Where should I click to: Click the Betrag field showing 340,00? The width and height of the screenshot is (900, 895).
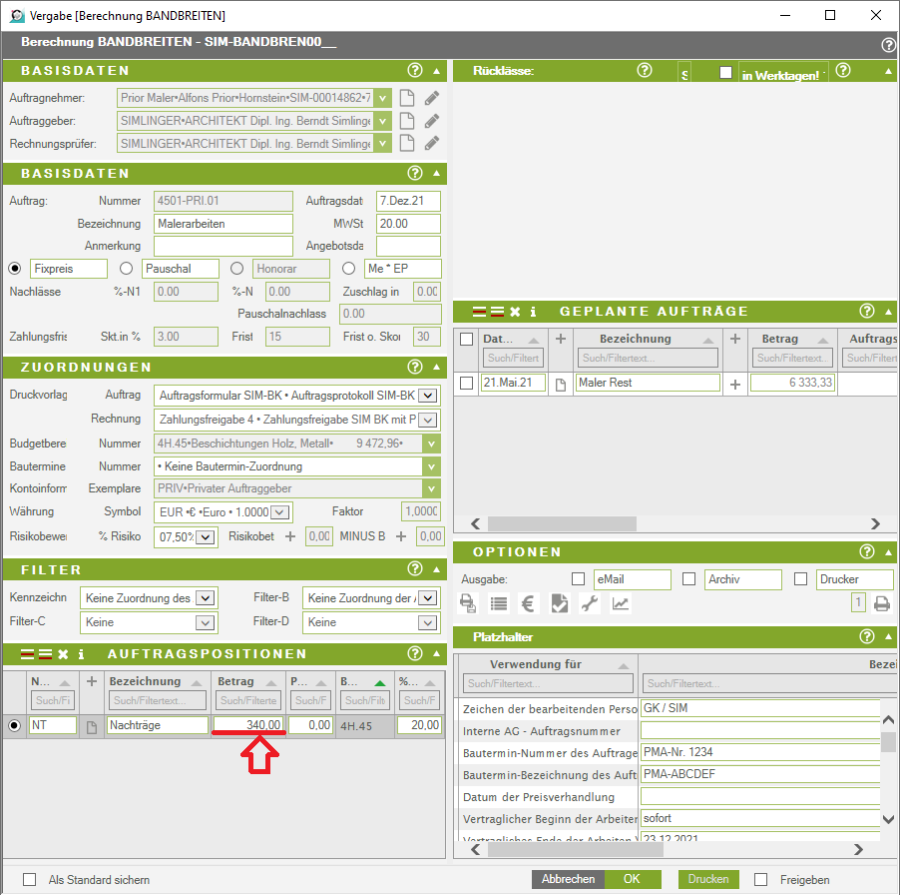click(249, 725)
